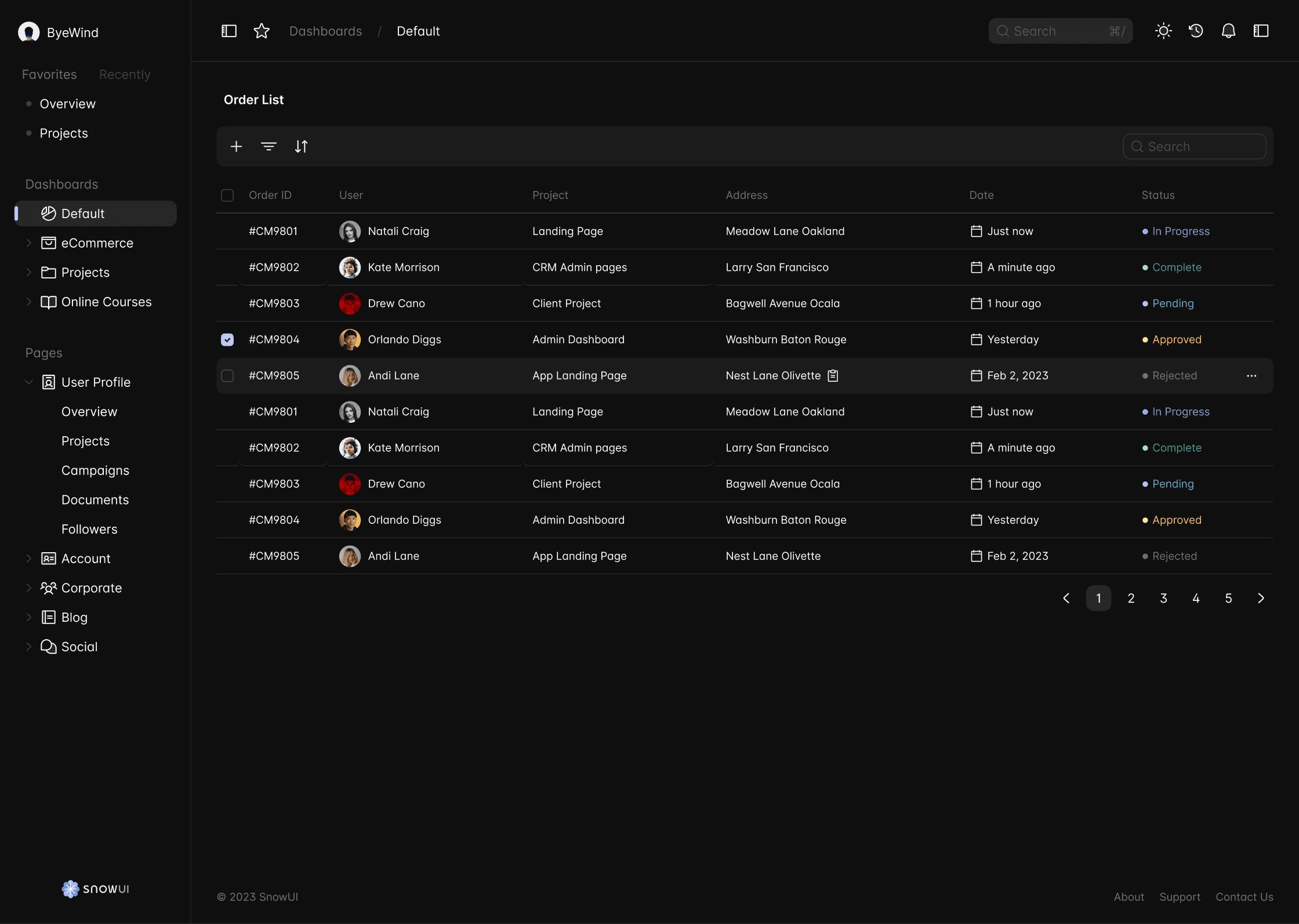Open the three-dot menu on the Rejected row
The image size is (1299, 924).
pyautogui.click(x=1251, y=376)
